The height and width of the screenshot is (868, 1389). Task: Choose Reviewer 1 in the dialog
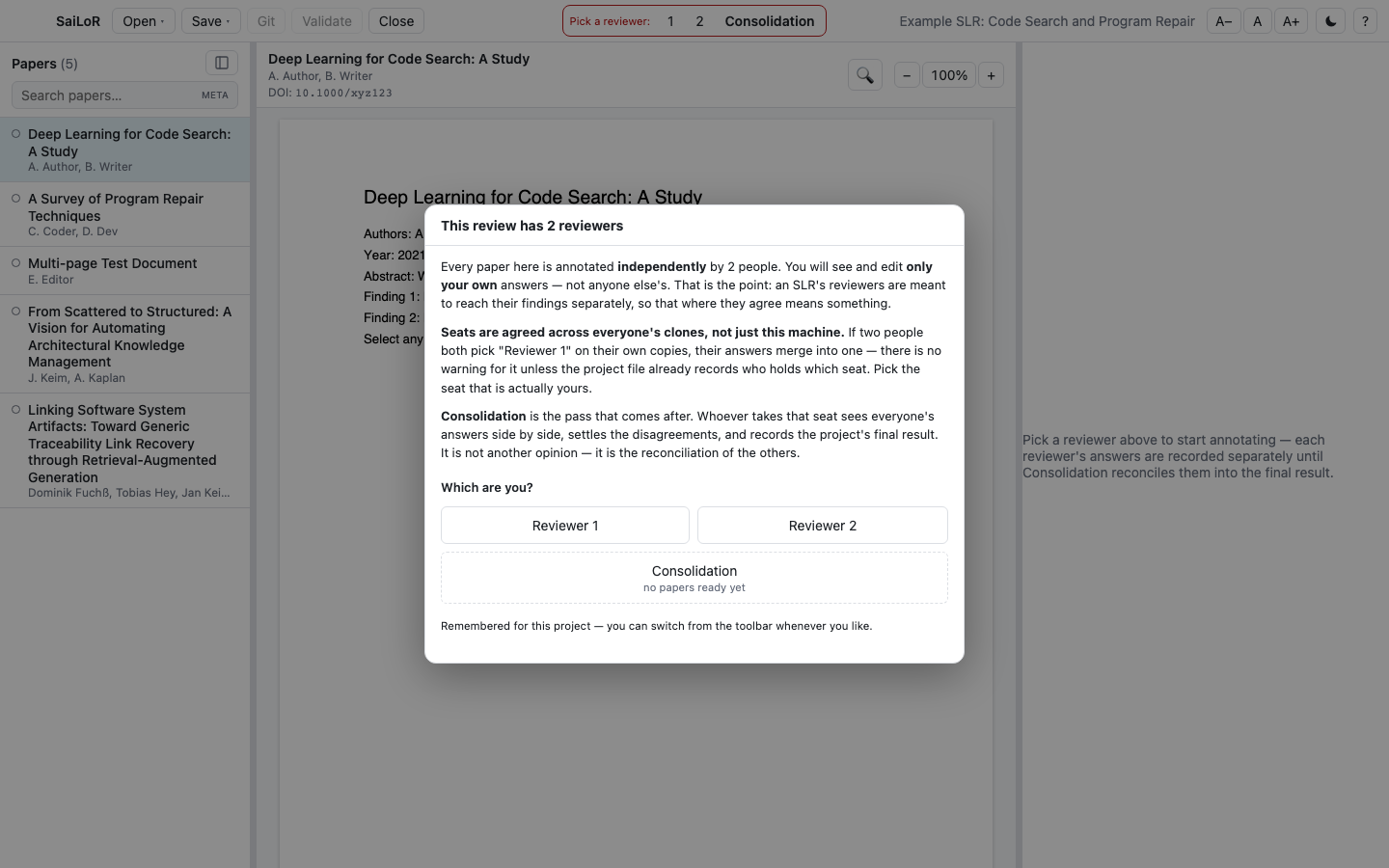[x=565, y=526]
